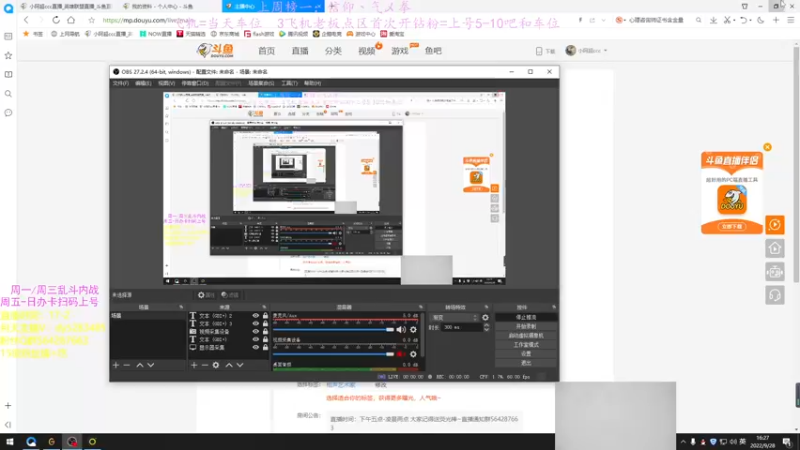Open browser sidebar chat bubble icon
Viewport: 800px width, 450px height.
(x=8, y=113)
